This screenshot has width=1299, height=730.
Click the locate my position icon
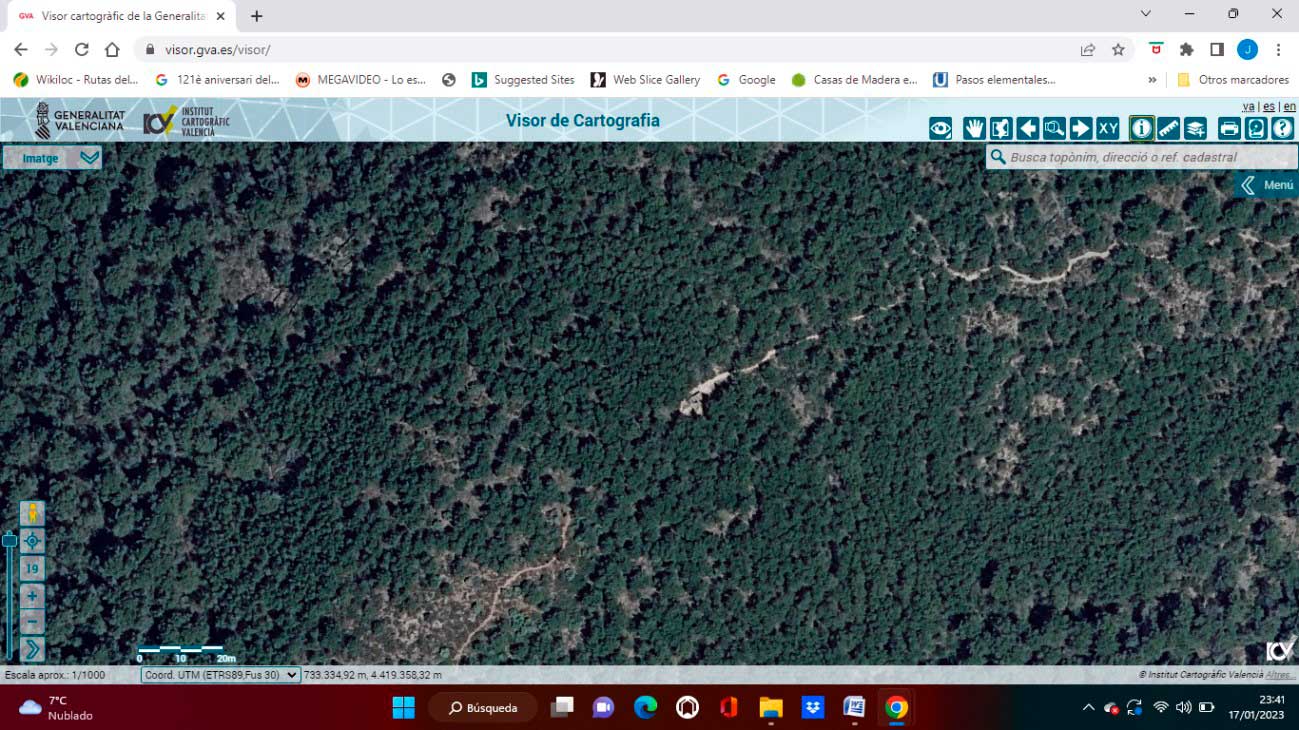(32, 541)
